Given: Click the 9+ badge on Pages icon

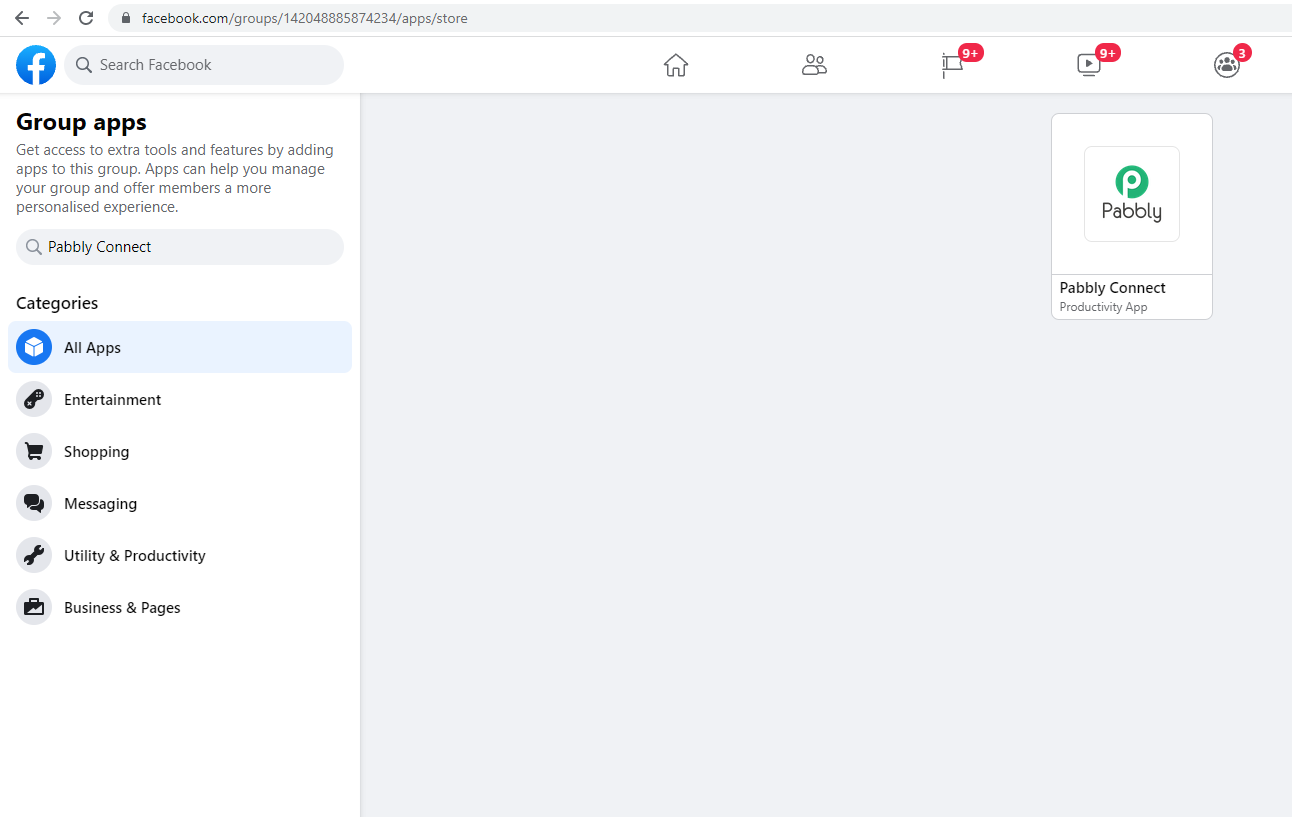Looking at the screenshot, I should tap(970, 53).
